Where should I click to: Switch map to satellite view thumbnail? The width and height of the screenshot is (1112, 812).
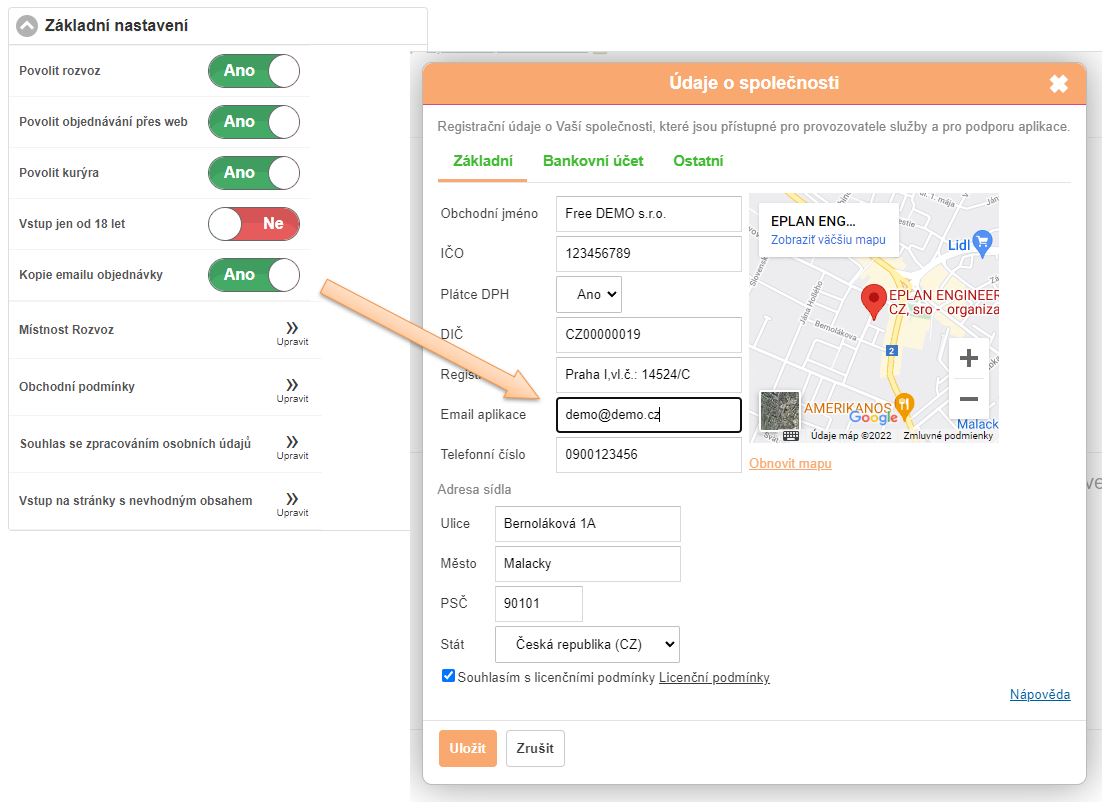(x=780, y=411)
